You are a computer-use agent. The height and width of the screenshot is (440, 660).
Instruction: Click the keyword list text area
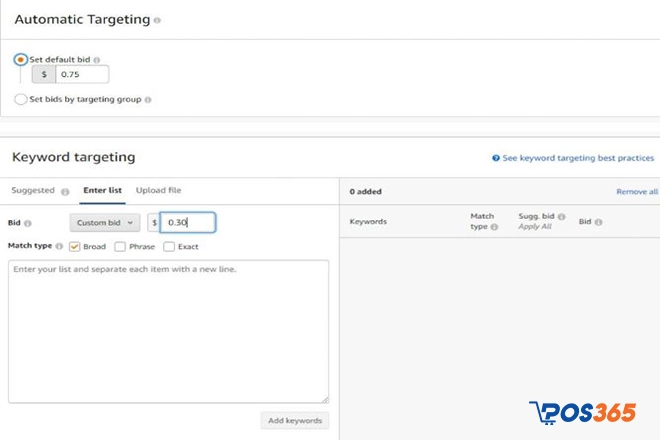[168, 332]
